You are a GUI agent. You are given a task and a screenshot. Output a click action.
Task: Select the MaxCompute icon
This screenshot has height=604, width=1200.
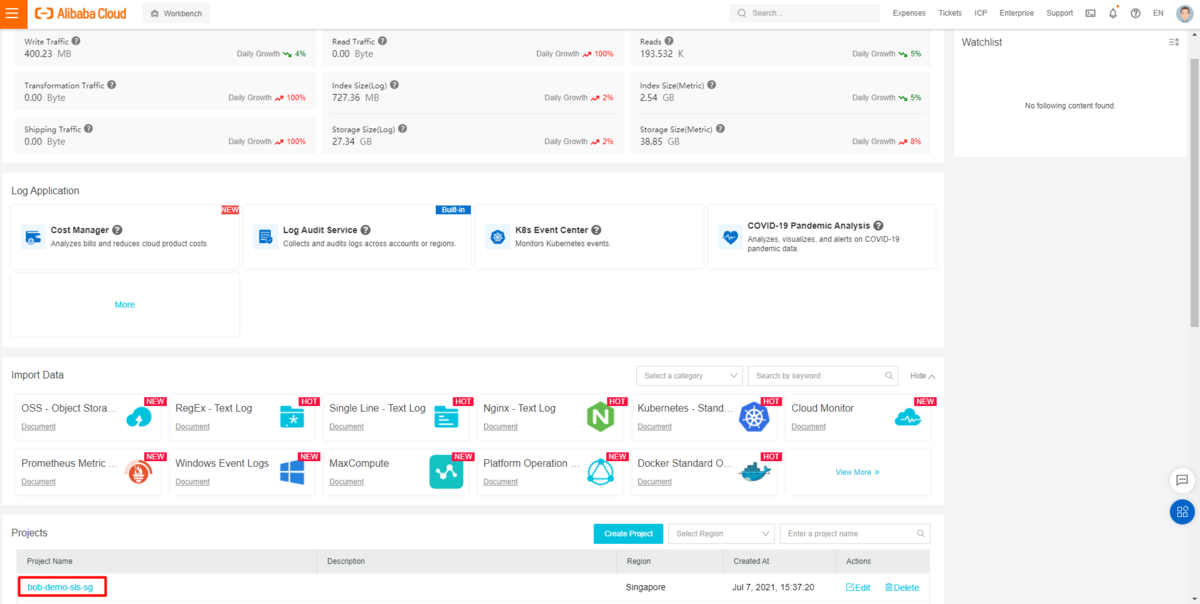click(446, 472)
